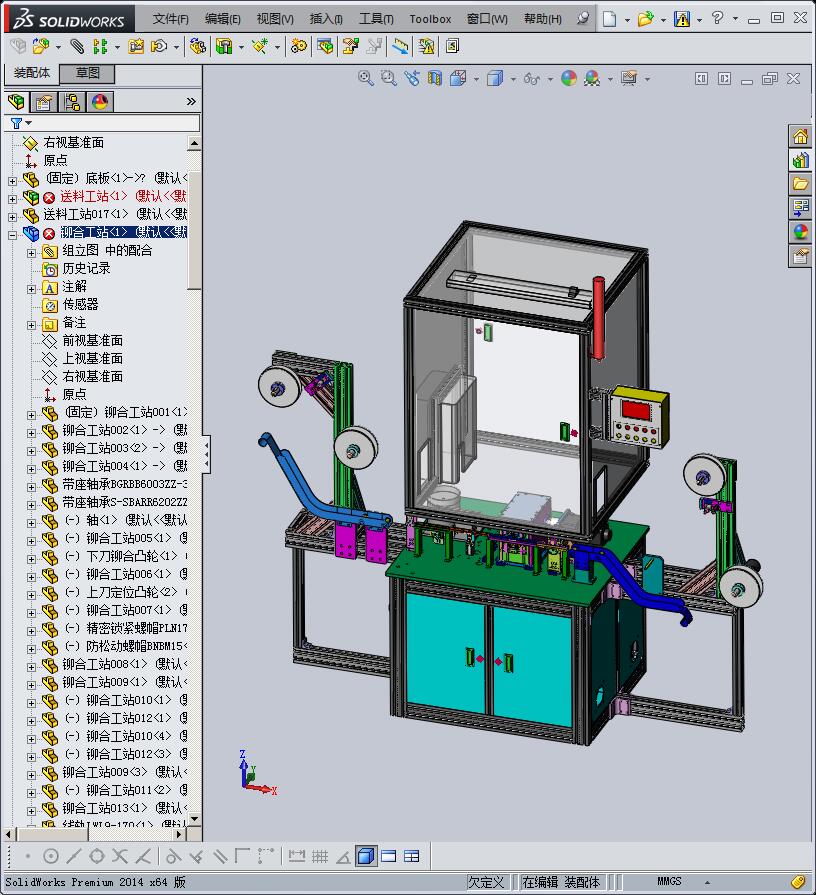Expand the 注解 tree node
816x895 pixels.
pos(31,289)
